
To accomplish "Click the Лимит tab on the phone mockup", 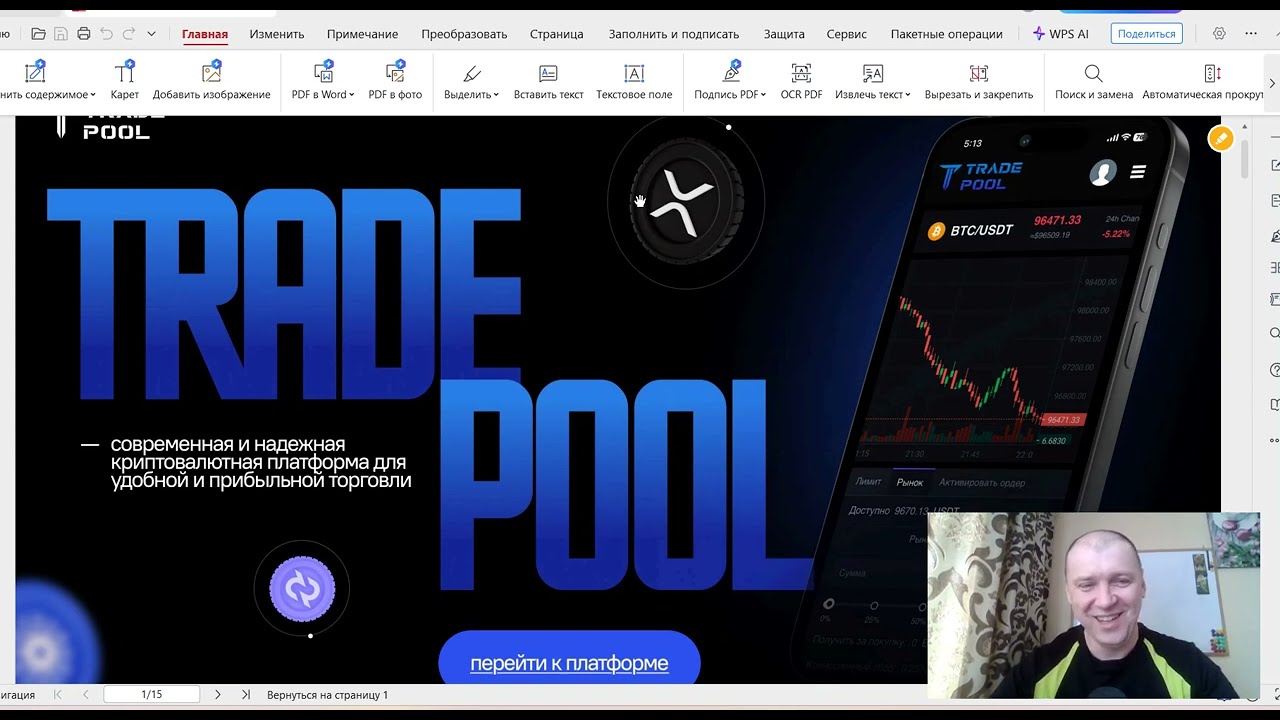I will pos(868,481).
